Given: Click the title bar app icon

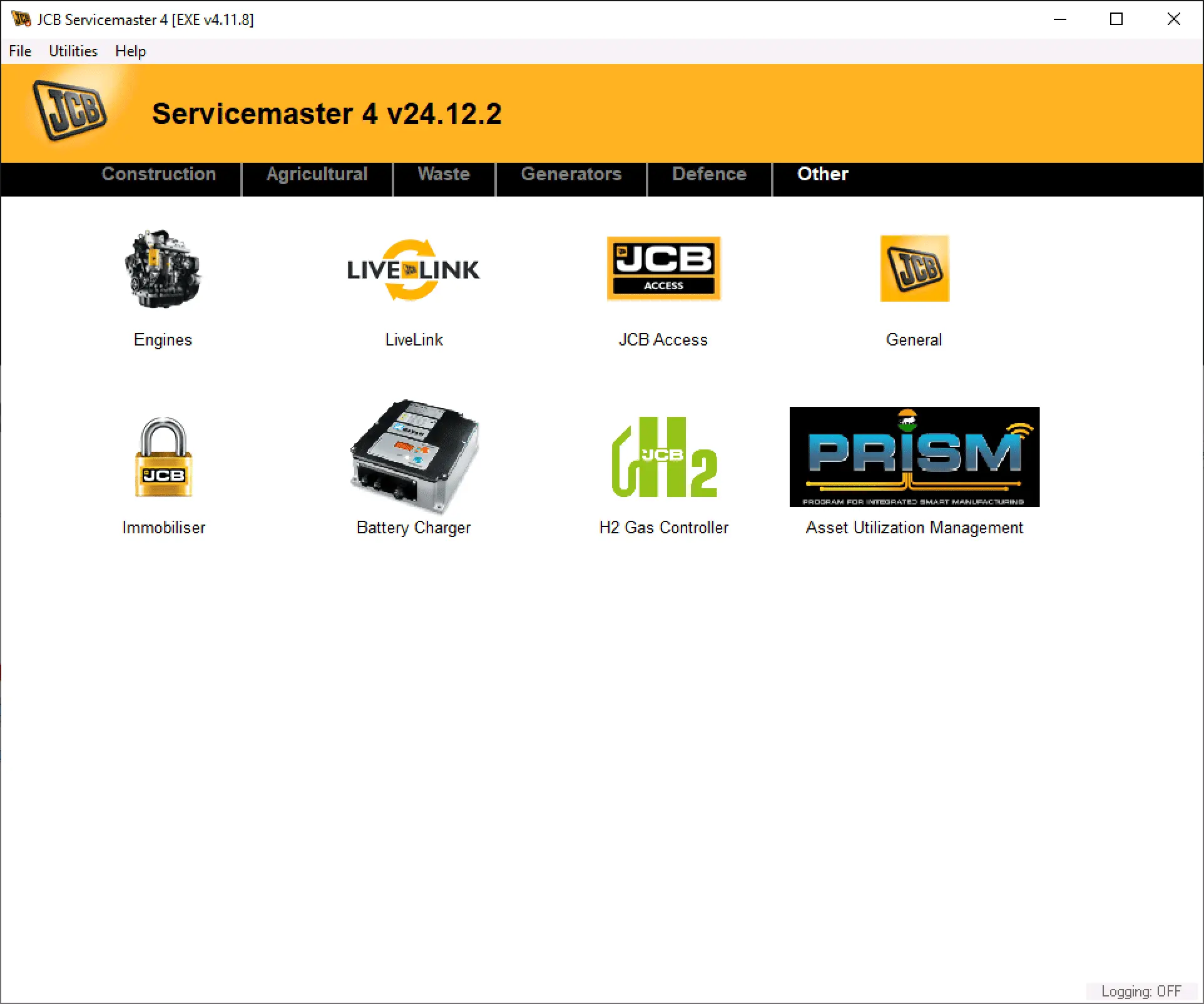Looking at the screenshot, I should [21, 19].
